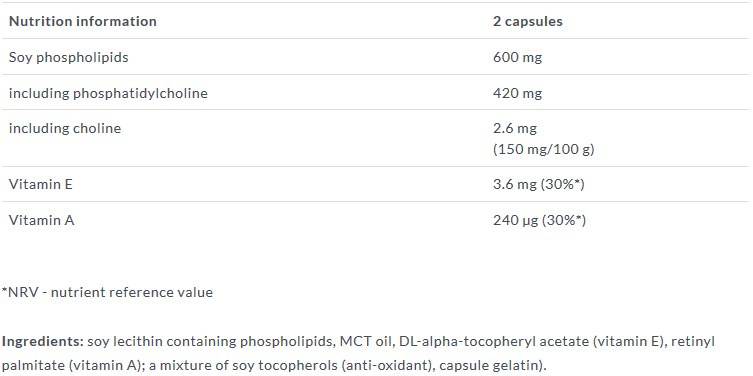Select the Vitamin E row label
The height and width of the screenshot is (376, 753).
[40, 184]
